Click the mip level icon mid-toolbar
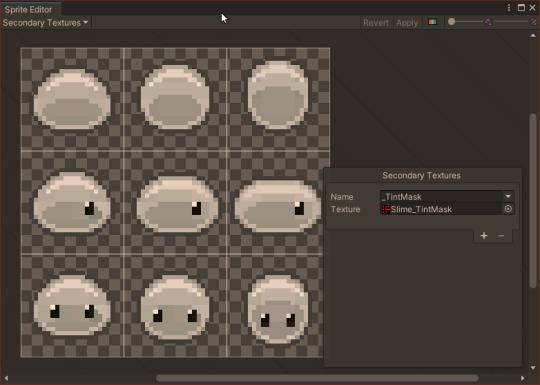 [x=488, y=22]
